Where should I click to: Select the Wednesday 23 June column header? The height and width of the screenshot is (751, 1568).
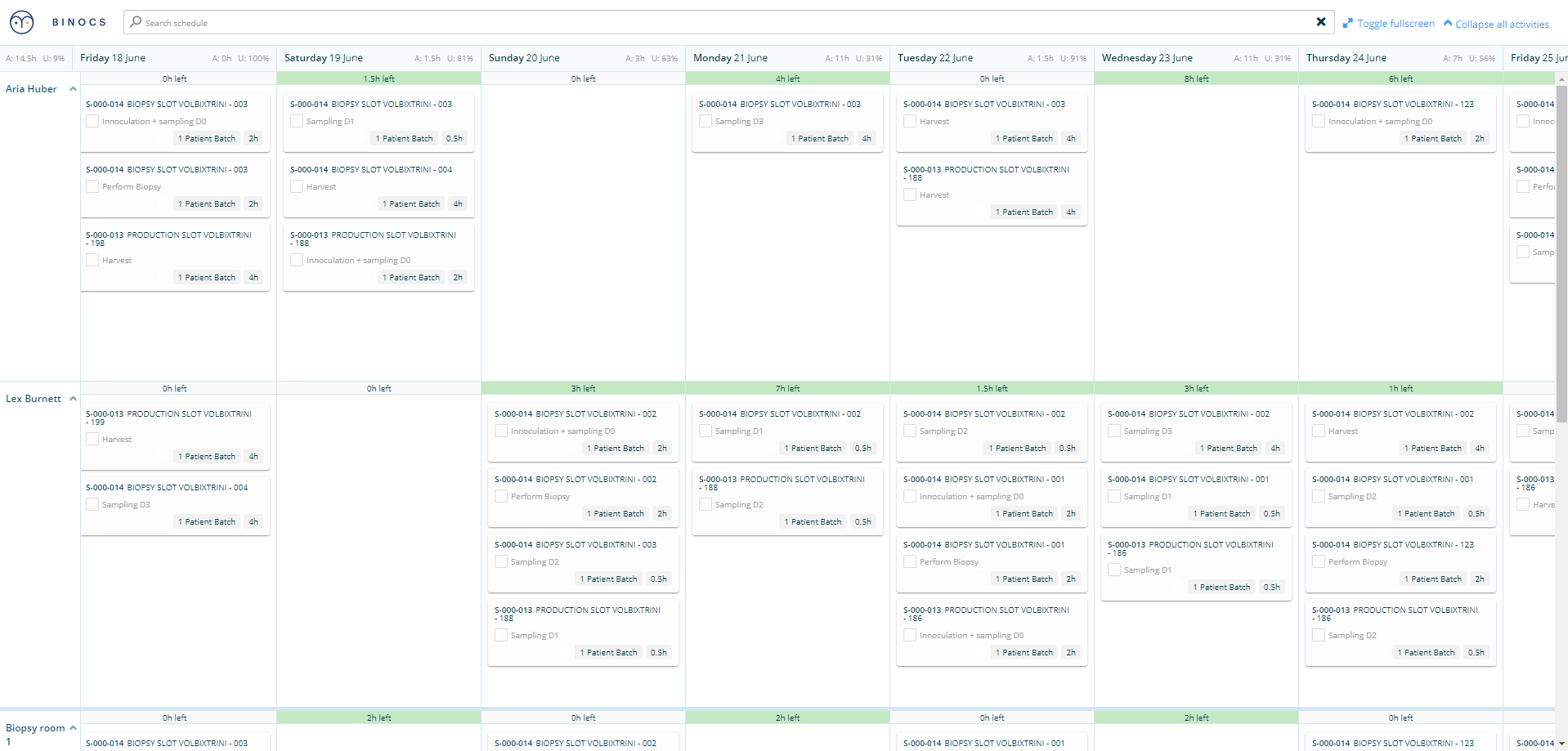click(1196, 58)
